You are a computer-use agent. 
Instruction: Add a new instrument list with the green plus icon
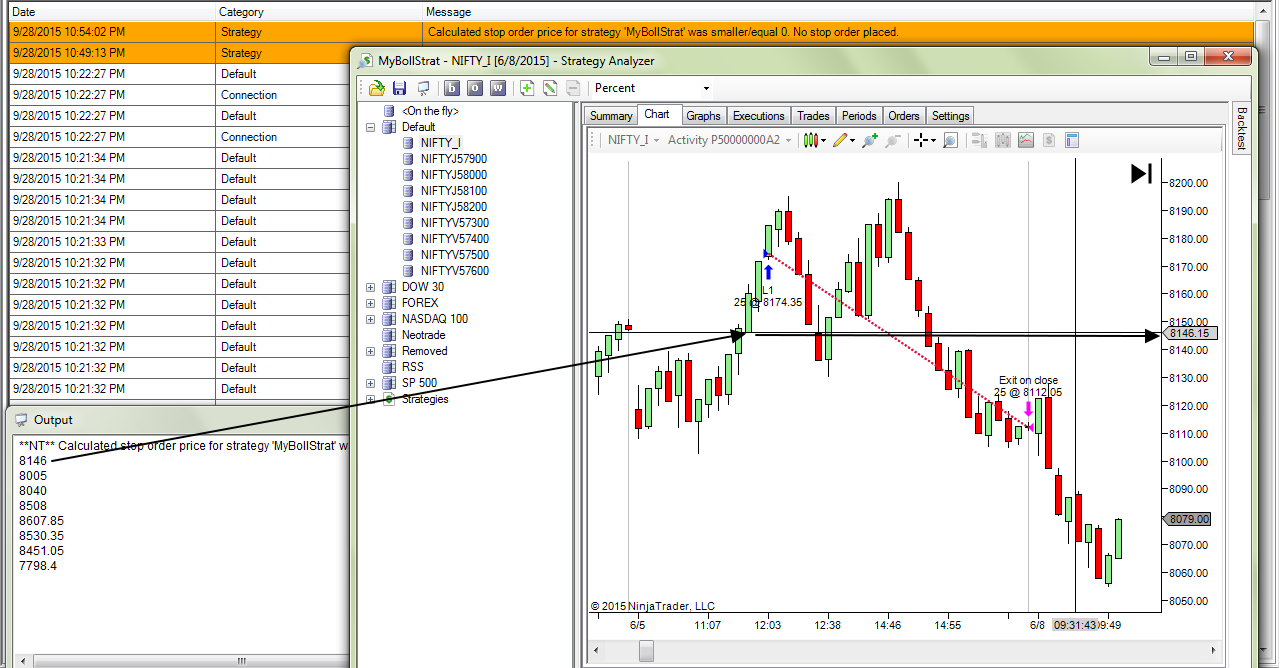click(527, 88)
